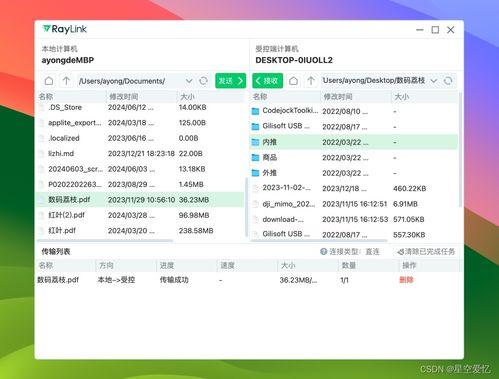Go to home folder in local panel
The image size is (499, 379).
(x=49, y=81)
